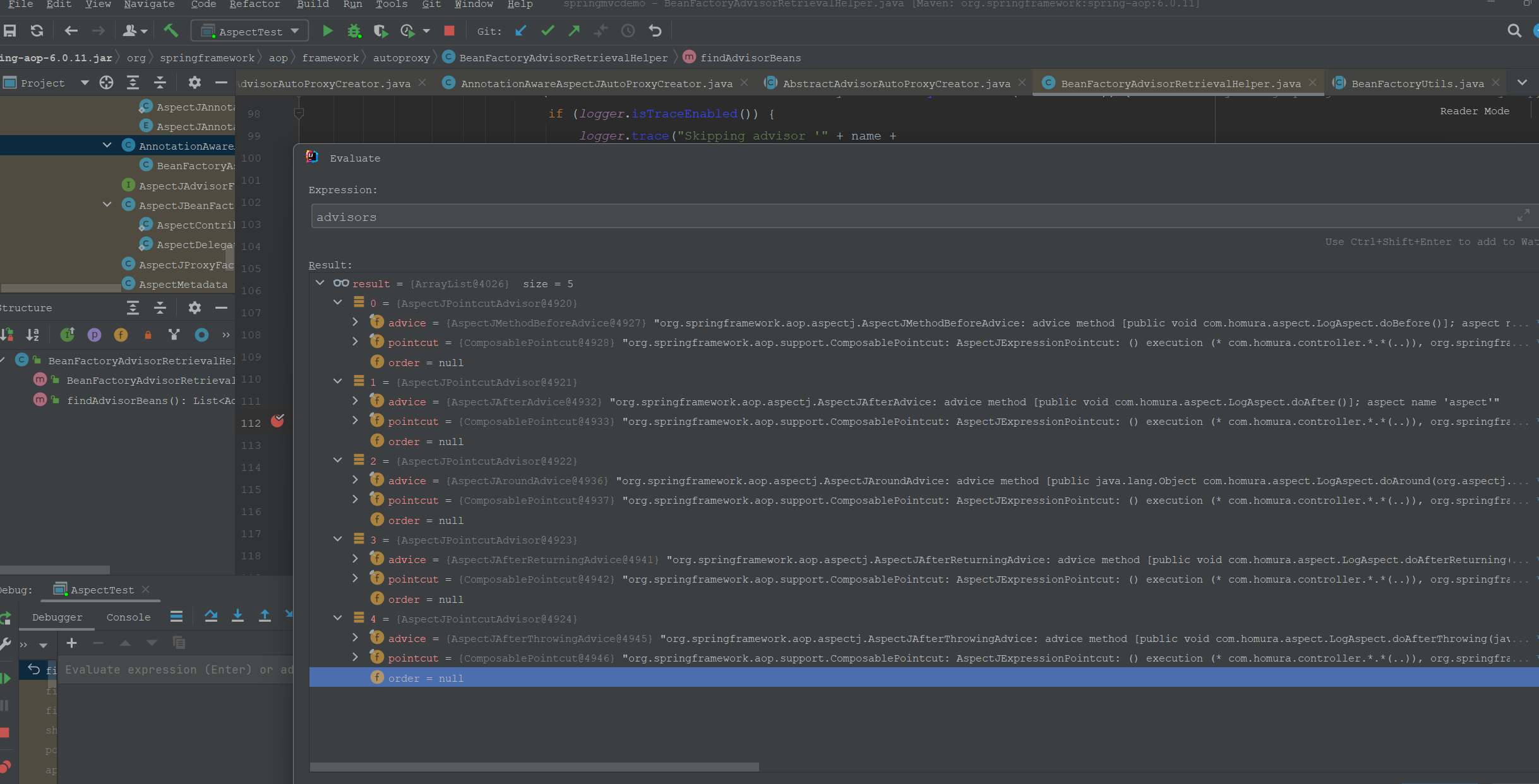The image size is (1539, 784).
Task: Click the Build hammer icon
Action: 171,31
